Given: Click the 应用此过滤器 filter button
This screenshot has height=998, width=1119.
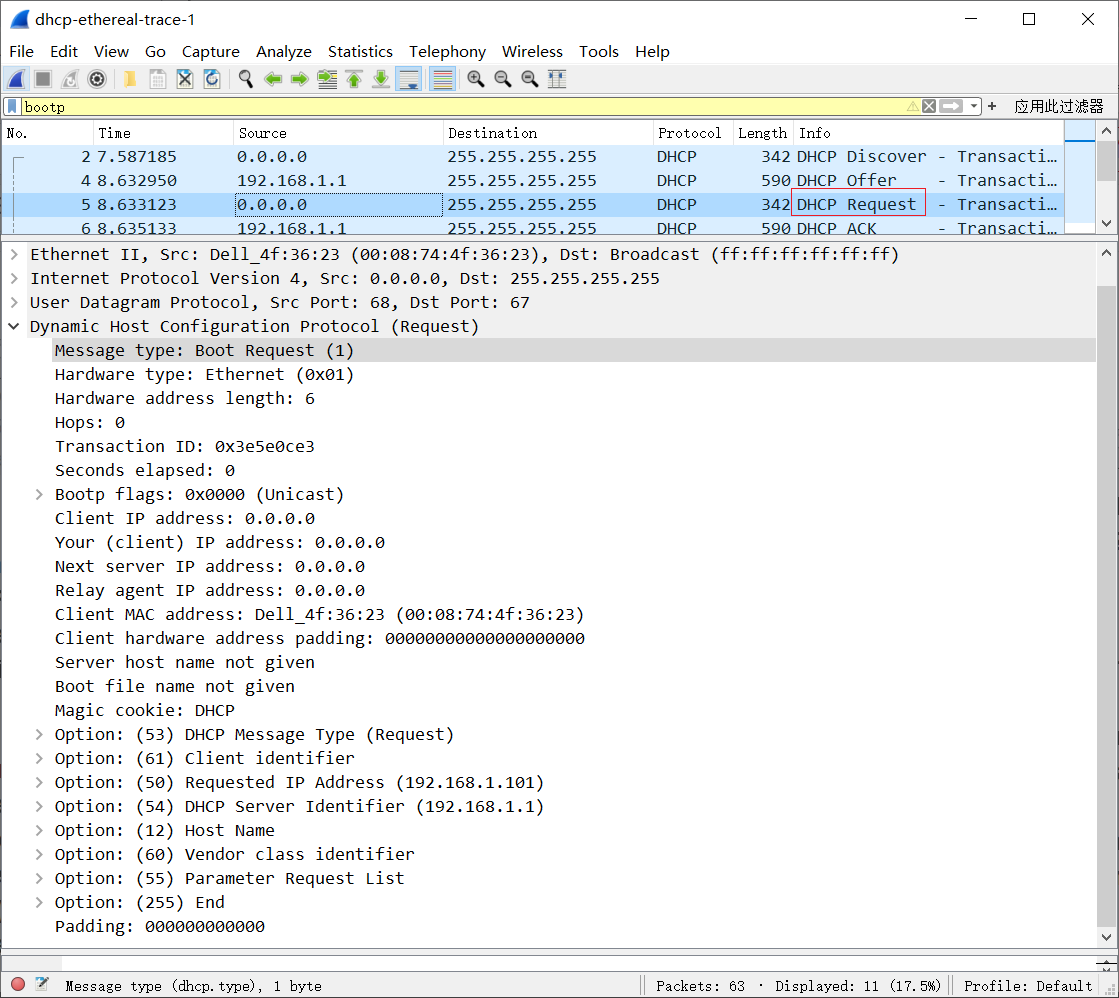Looking at the screenshot, I should [1059, 106].
